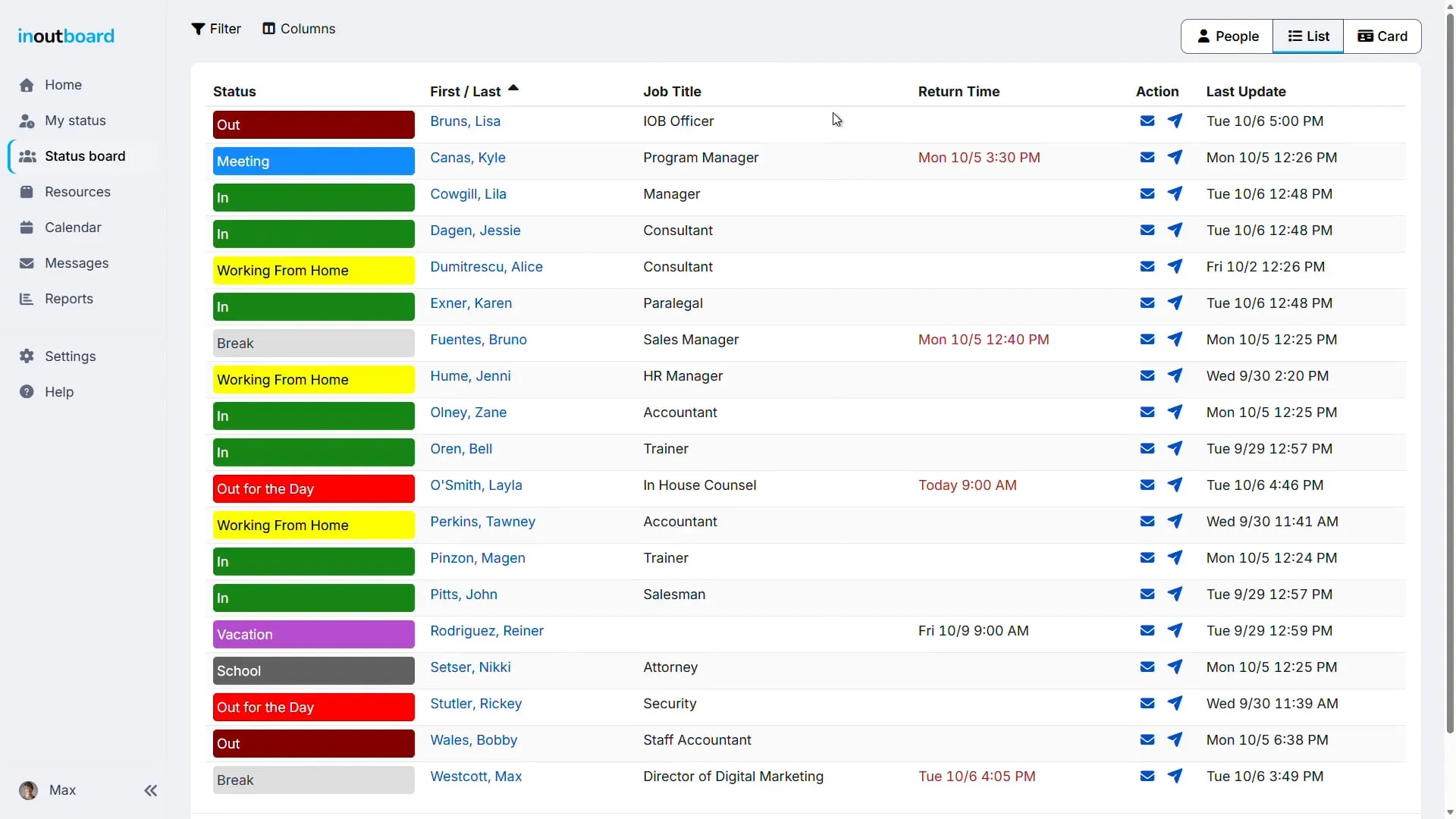Click envelope icon for Rodriguez, Reiner
This screenshot has width=1456, height=819.
coord(1147,631)
